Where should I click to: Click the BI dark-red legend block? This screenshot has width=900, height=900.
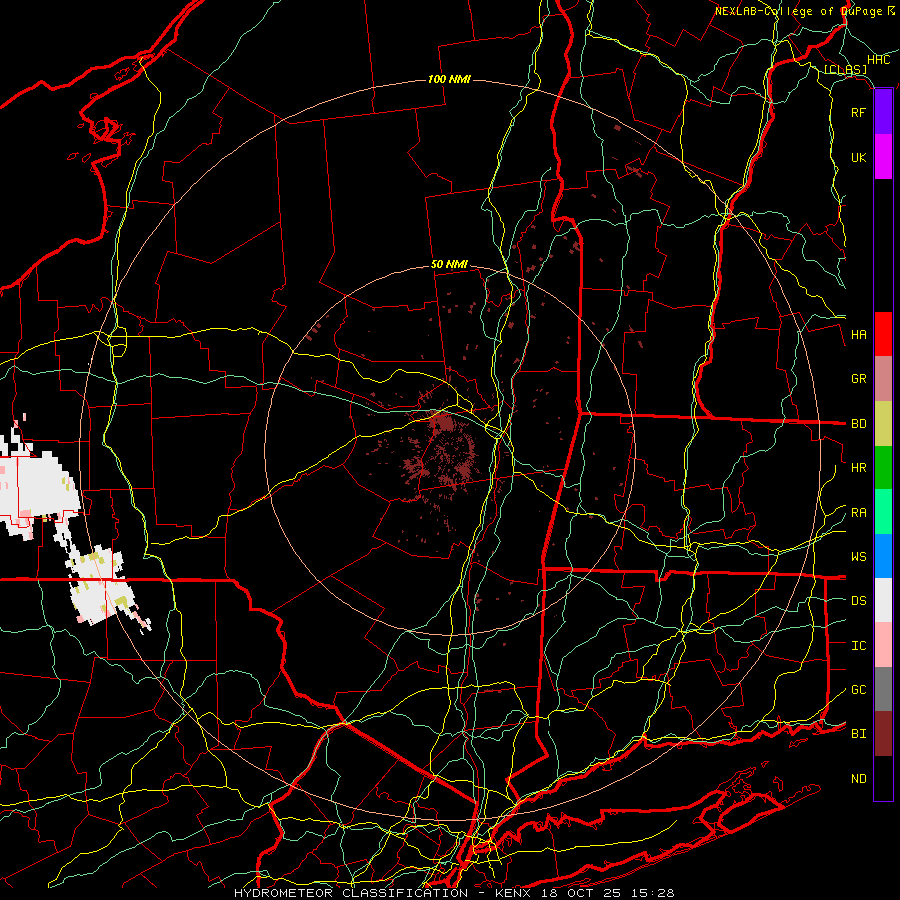click(883, 734)
